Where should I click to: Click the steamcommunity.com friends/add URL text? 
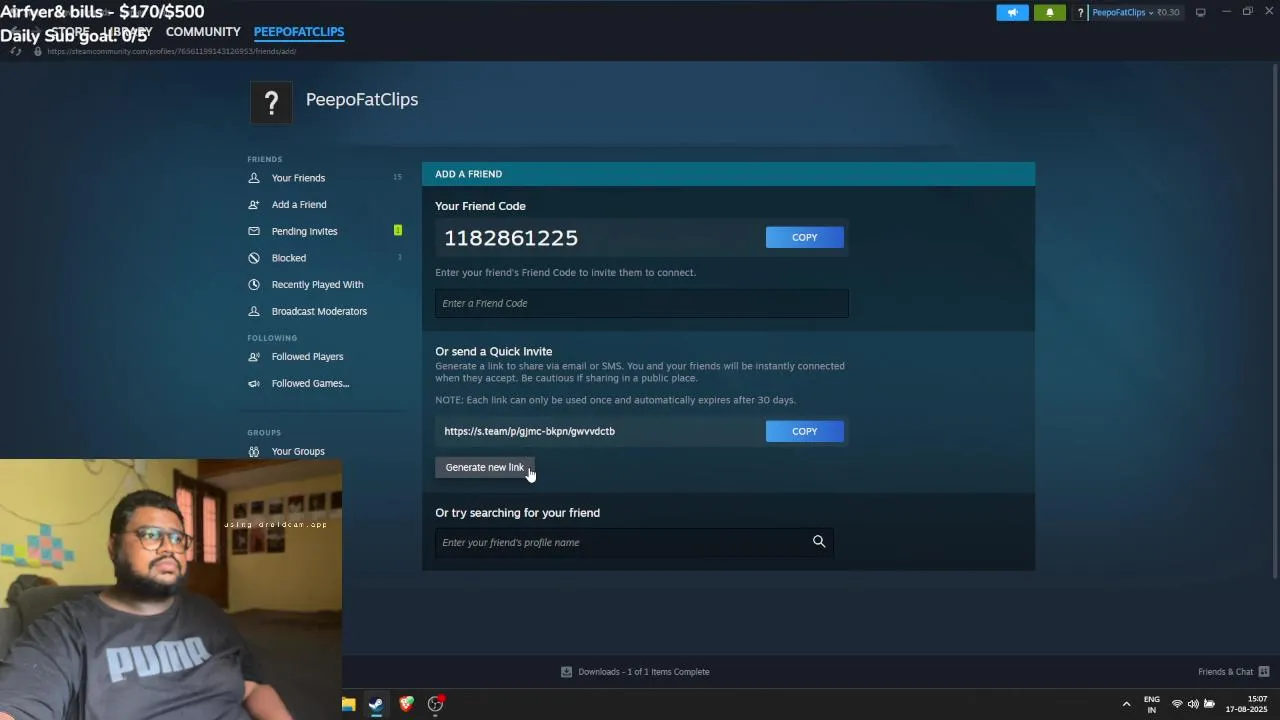[x=171, y=51]
